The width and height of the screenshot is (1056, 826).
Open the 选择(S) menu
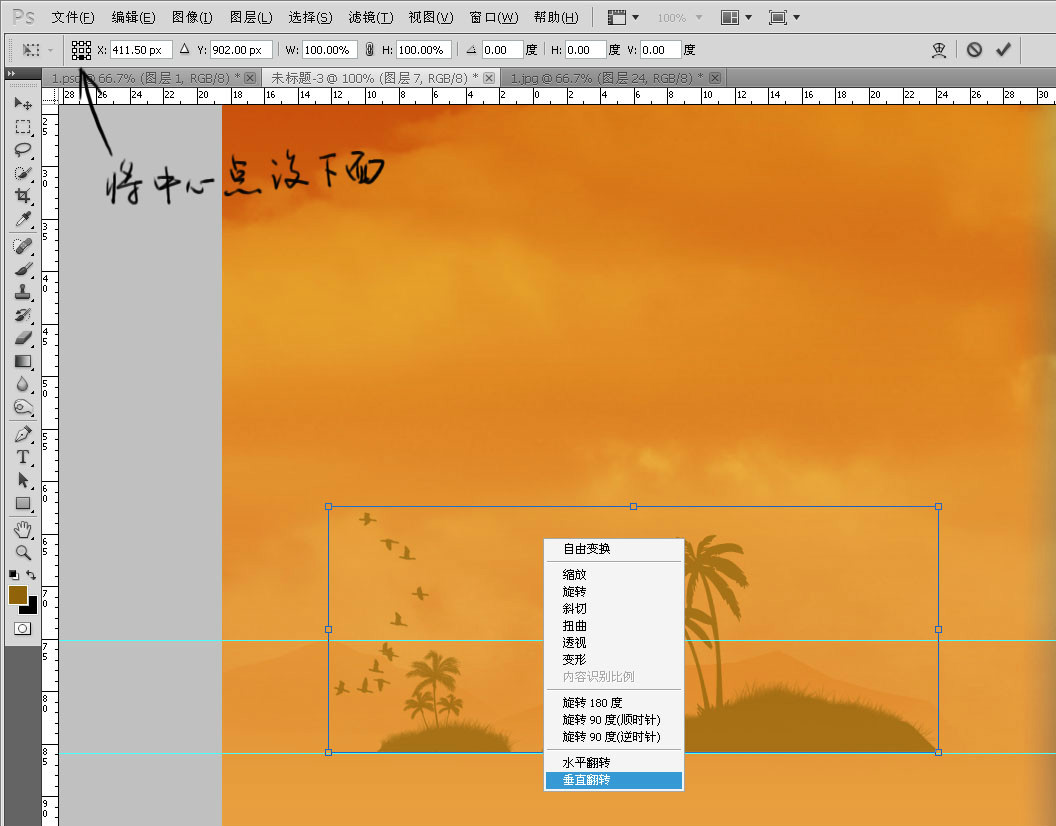tap(310, 18)
